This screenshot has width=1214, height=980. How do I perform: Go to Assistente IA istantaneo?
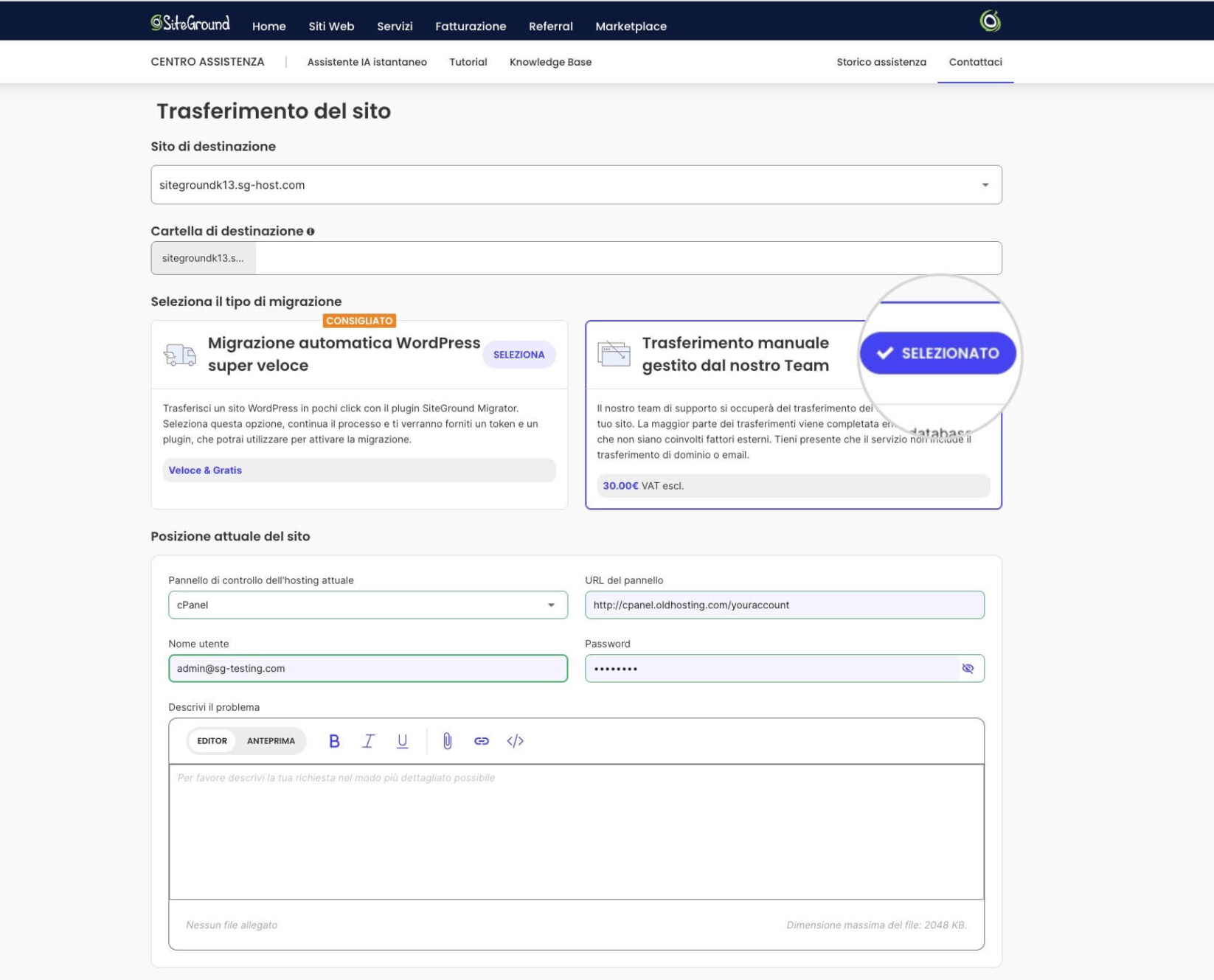[x=367, y=62]
